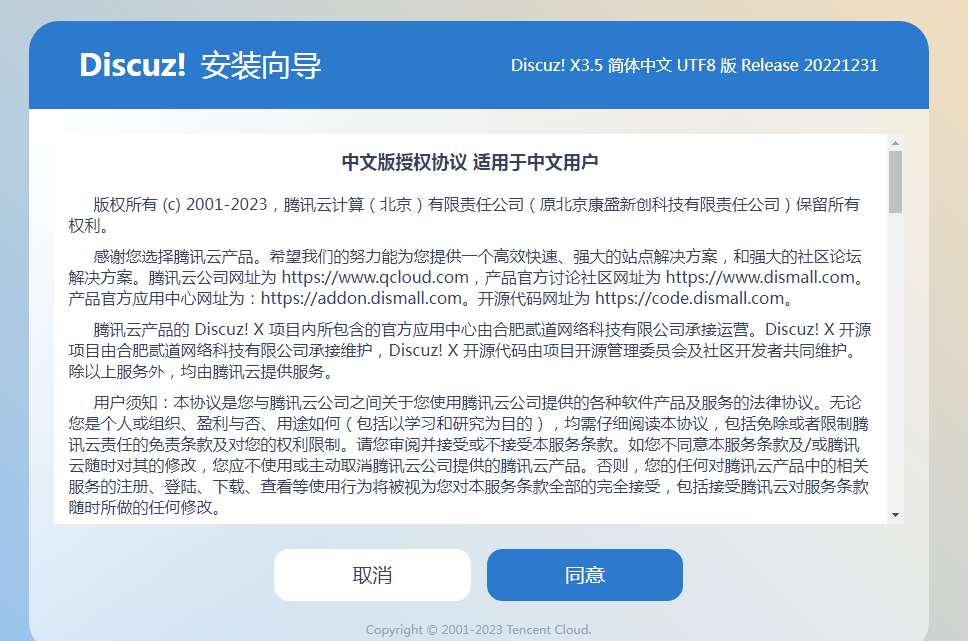Click the https://code.dismall.com URL text
The height and width of the screenshot is (641, 968).
[x=690, y=298]
